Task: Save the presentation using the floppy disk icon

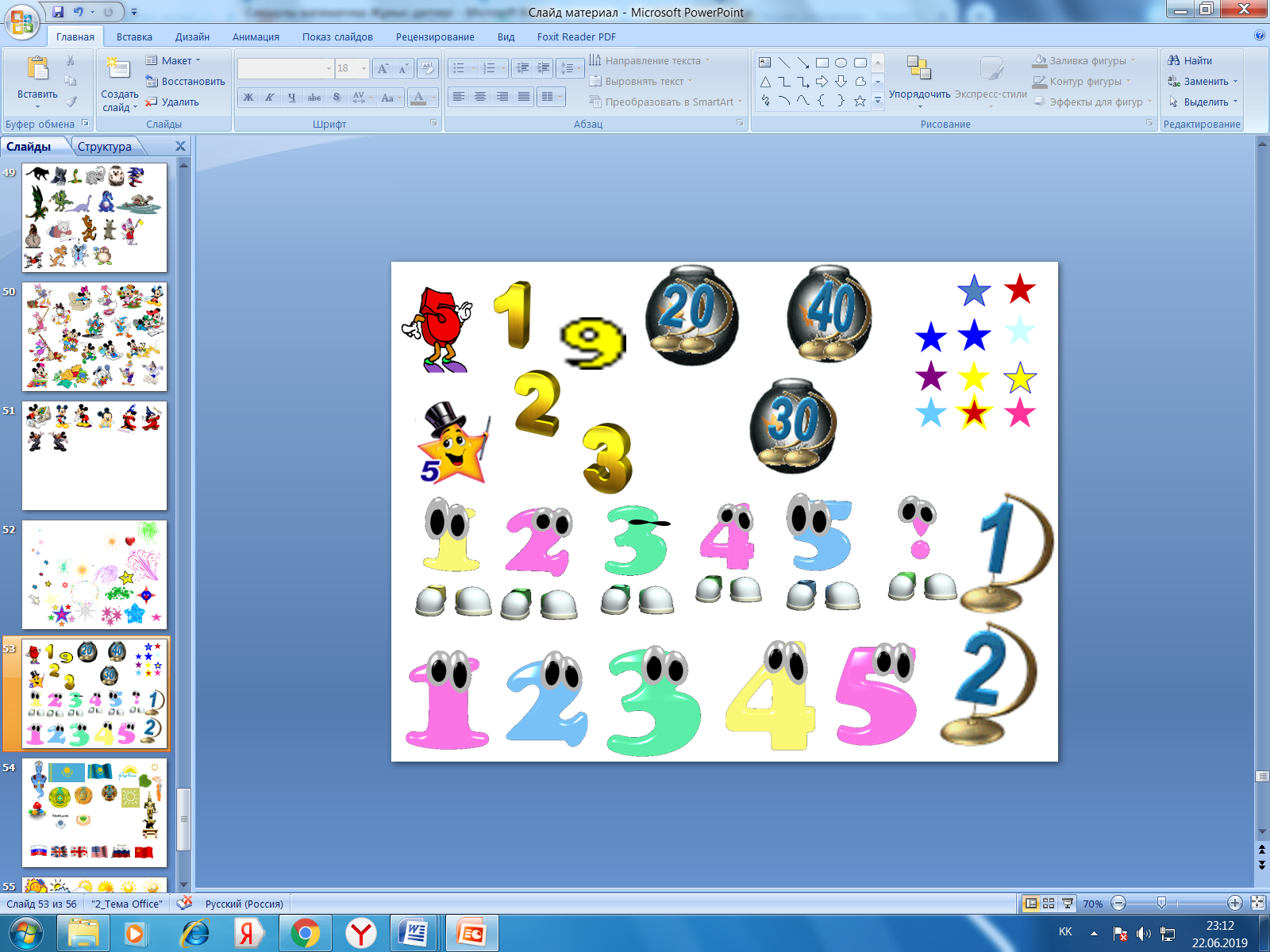Action: click(x=58, y=12)
